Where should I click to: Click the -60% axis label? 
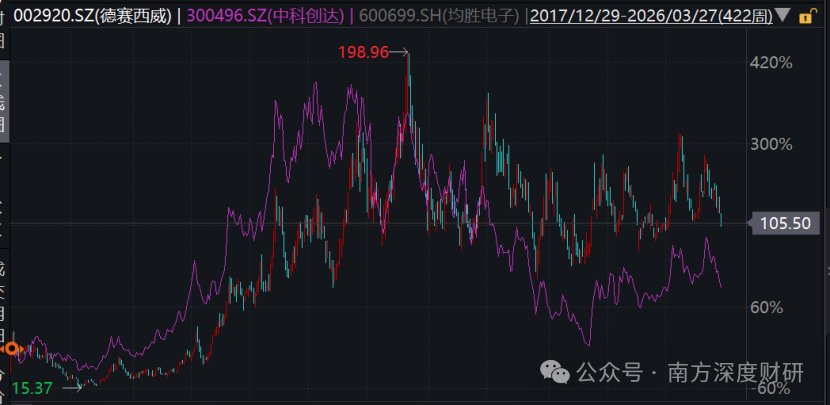tap(771, 387)
